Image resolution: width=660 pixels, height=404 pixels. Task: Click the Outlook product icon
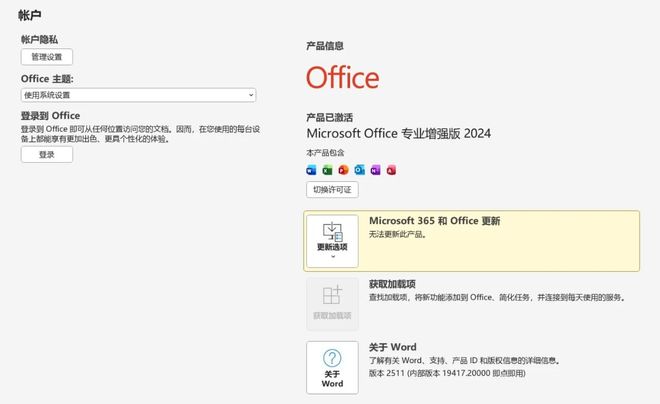pos(359,170)
